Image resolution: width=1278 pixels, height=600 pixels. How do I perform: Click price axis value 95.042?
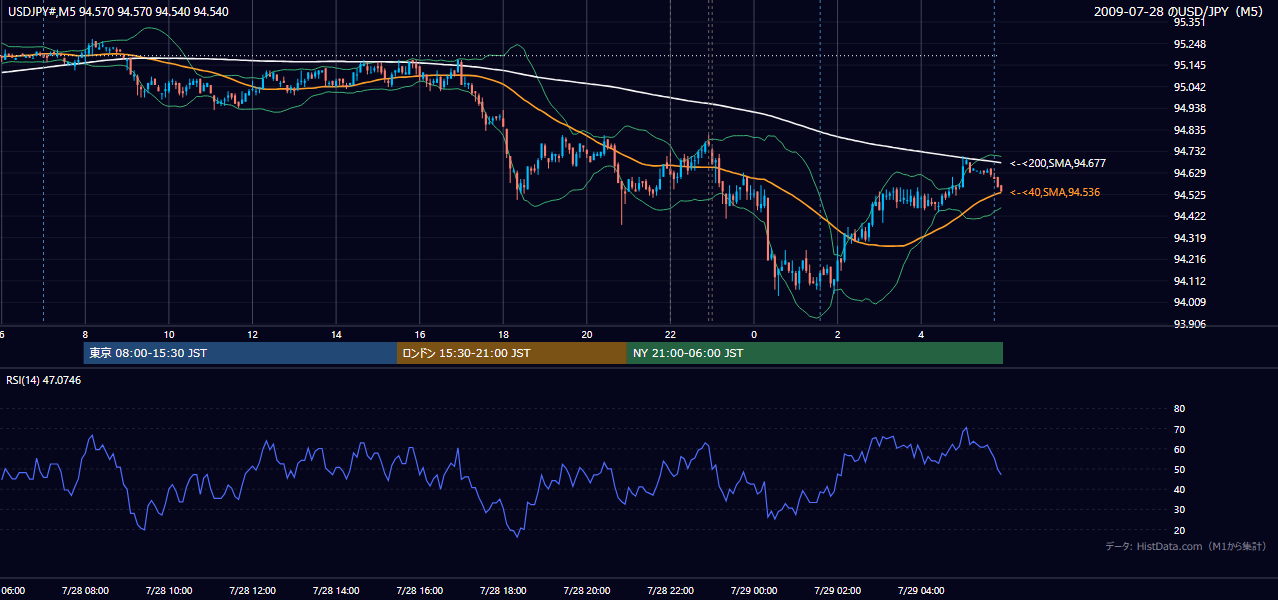pyautogui.click(x=1189, y=87)
